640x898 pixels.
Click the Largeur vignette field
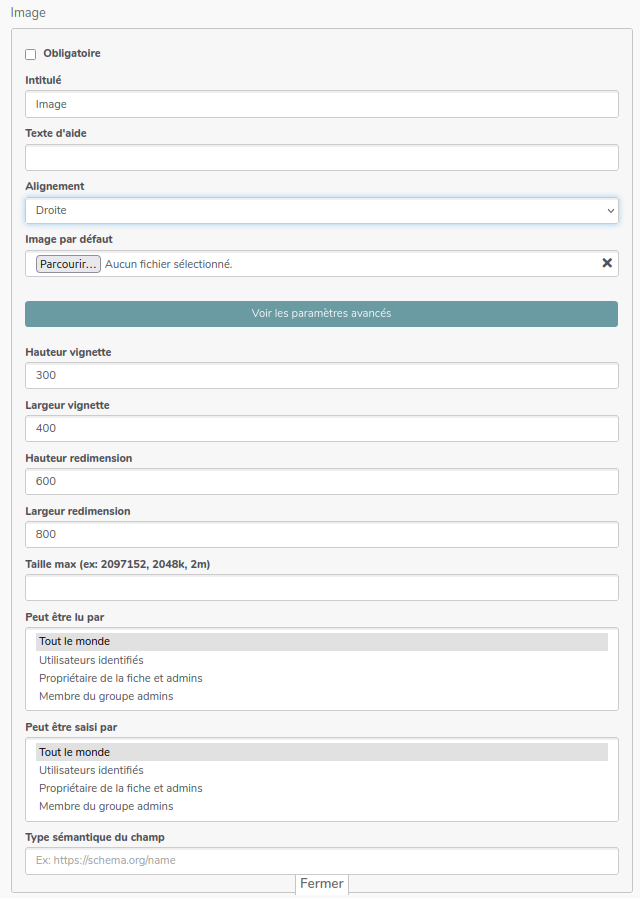[x=321, y=428]
